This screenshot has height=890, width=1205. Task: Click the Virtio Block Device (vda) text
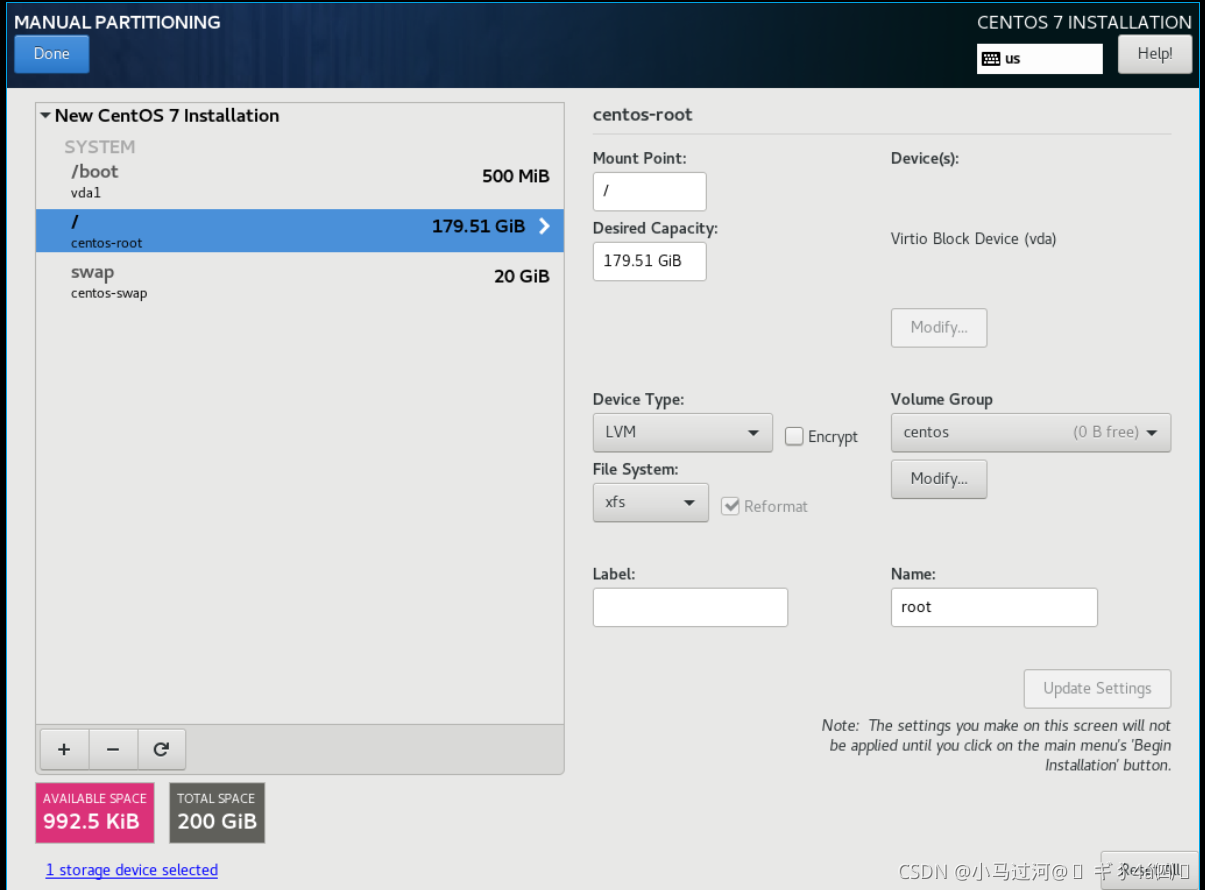click(x=973, y=239)
